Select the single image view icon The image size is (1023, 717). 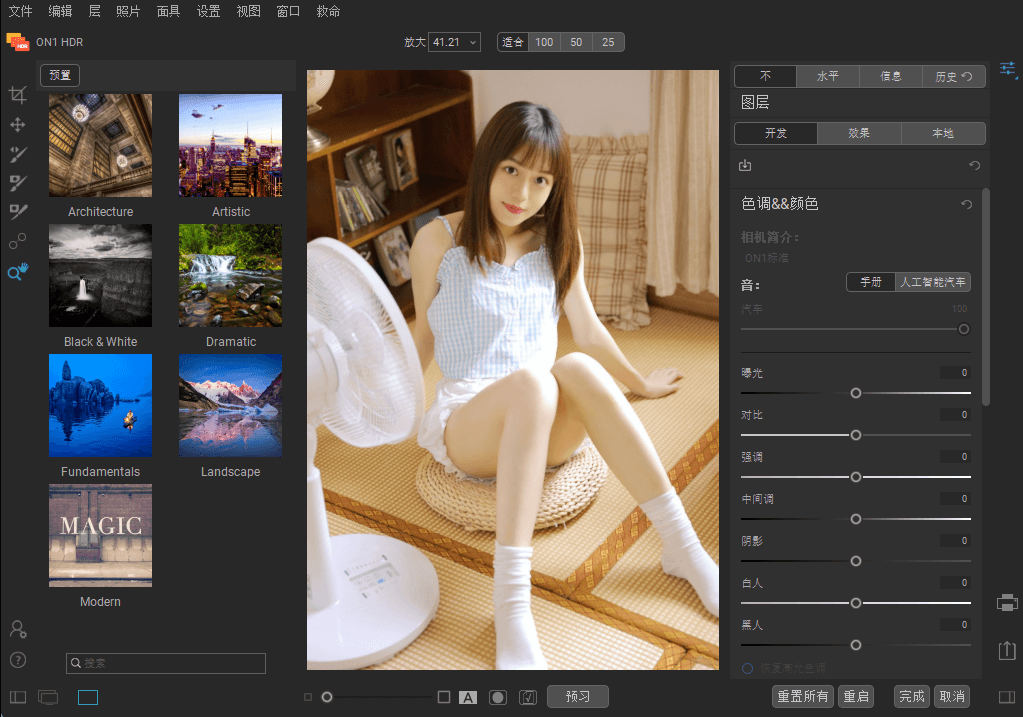tap(87, 697)
